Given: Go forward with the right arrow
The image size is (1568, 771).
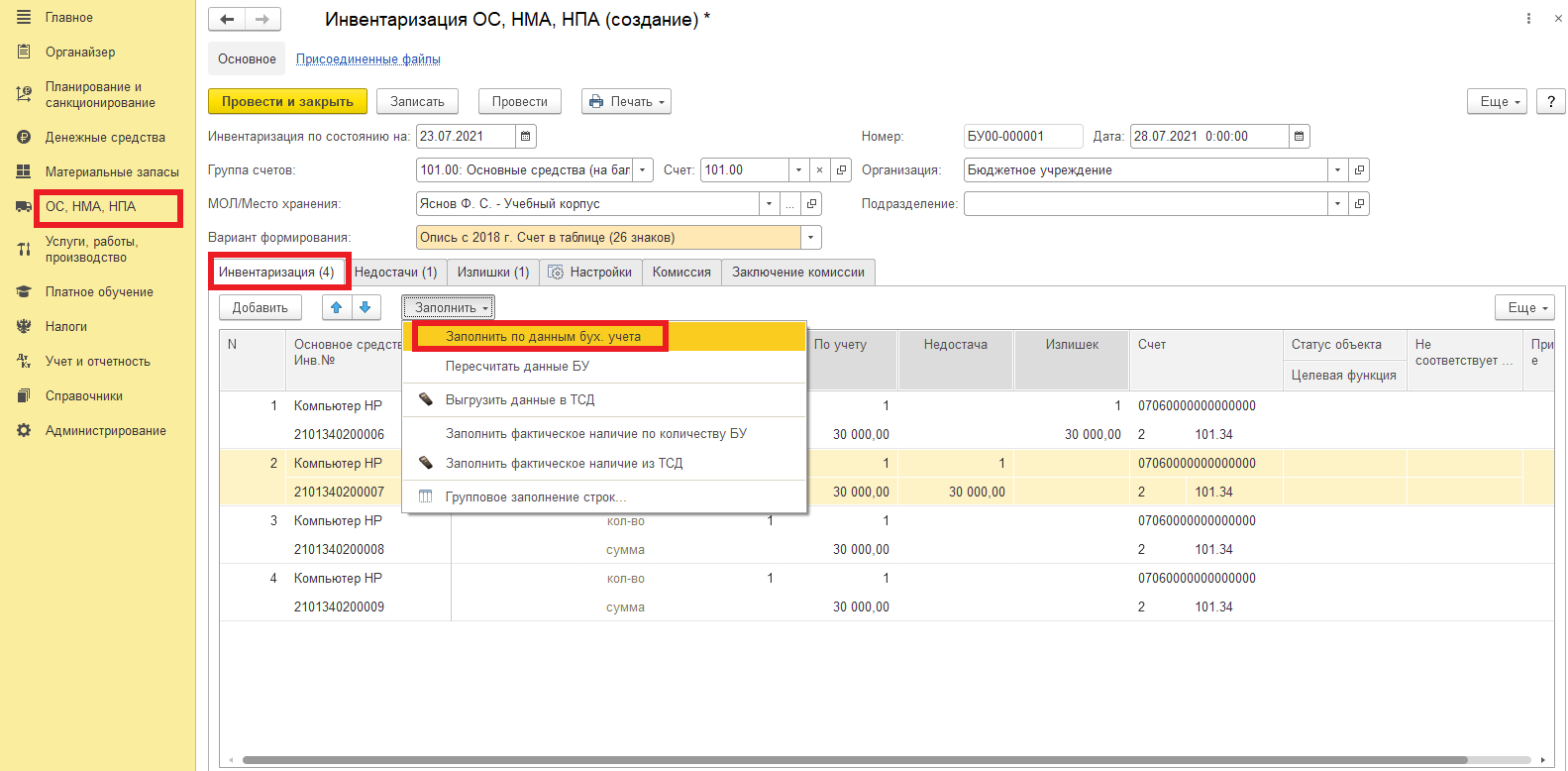Looking at the screenshot, I should (x=262, y=19).
